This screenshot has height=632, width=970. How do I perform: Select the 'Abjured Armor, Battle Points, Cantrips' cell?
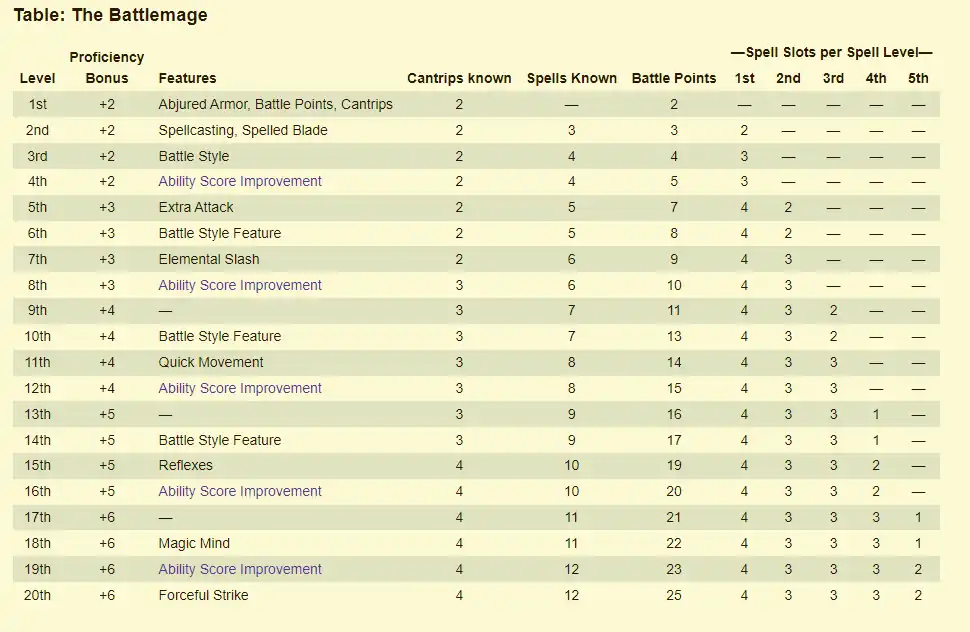(275, 104)
